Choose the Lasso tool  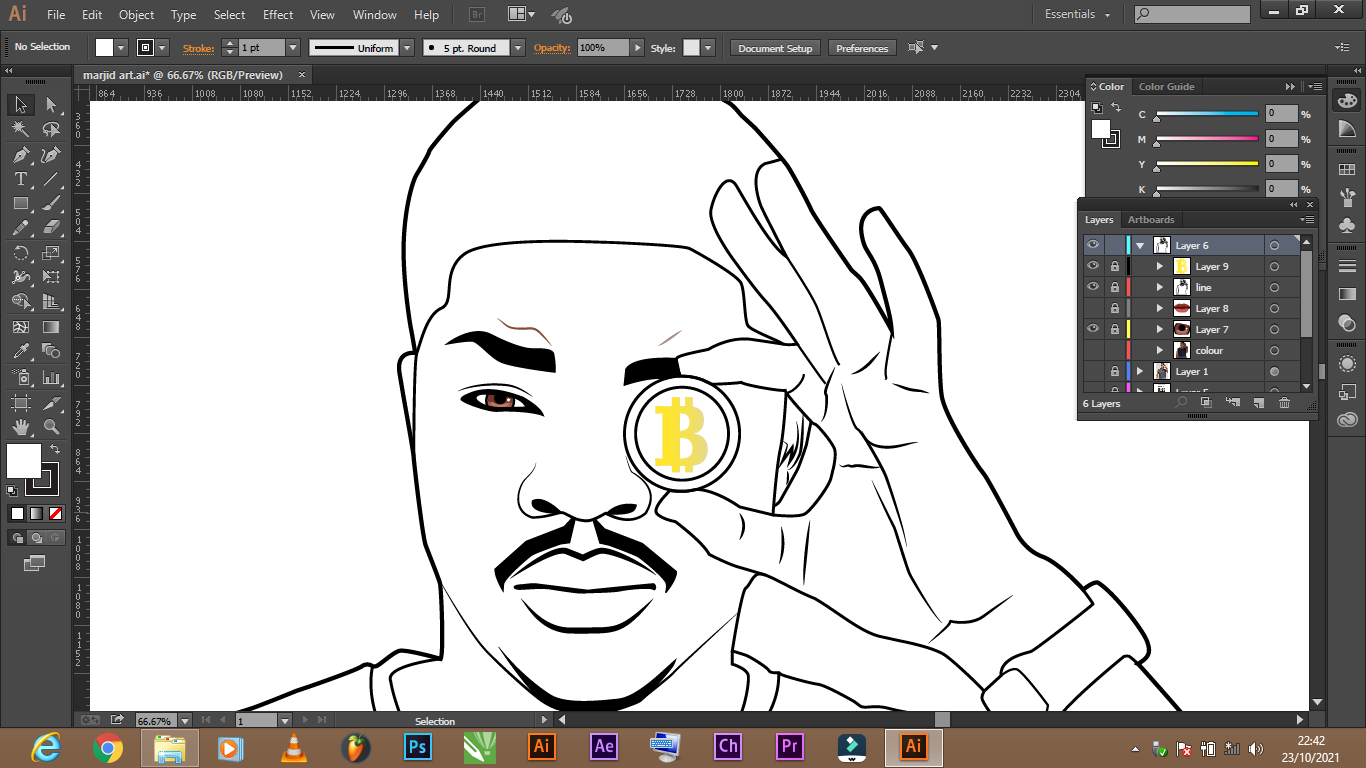(x=51, y=130)
